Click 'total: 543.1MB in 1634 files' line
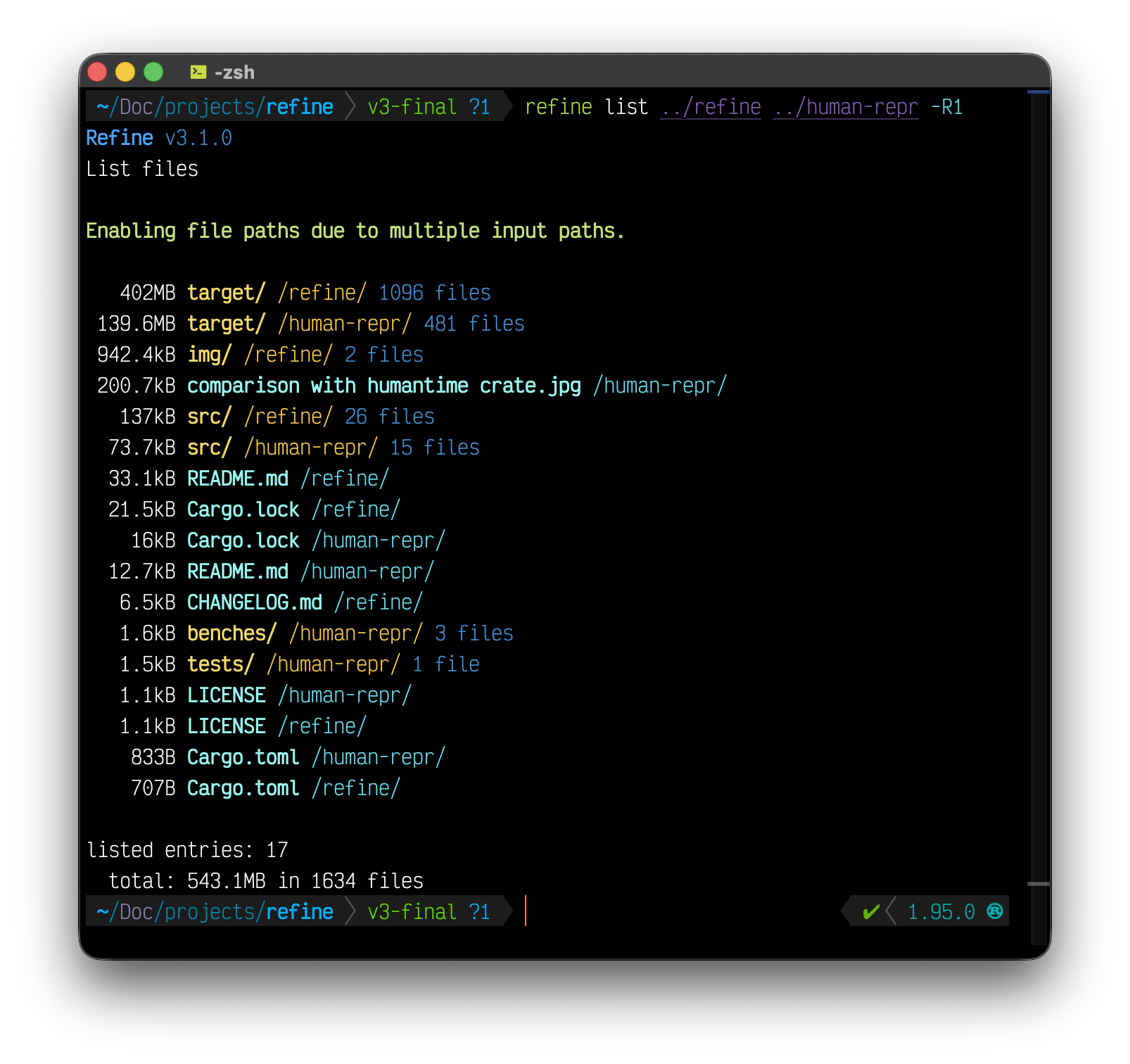This screenshot has height=1064, width=1130. tap(266, 881)
